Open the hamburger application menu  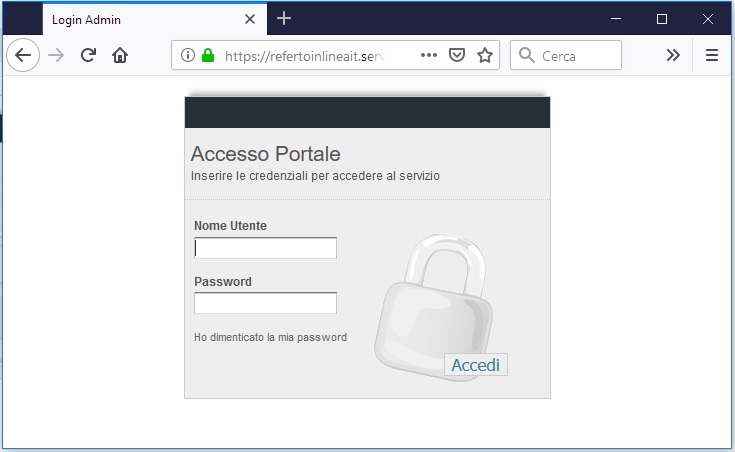click(x=712, y=55)
